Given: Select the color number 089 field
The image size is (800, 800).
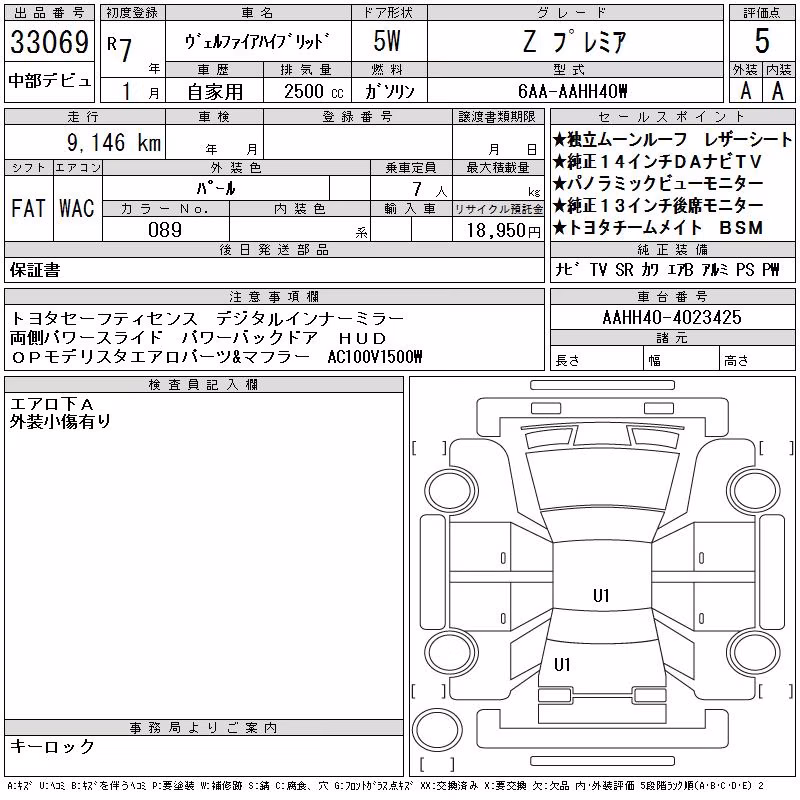Looking at the screenshot, I should 165,230.
